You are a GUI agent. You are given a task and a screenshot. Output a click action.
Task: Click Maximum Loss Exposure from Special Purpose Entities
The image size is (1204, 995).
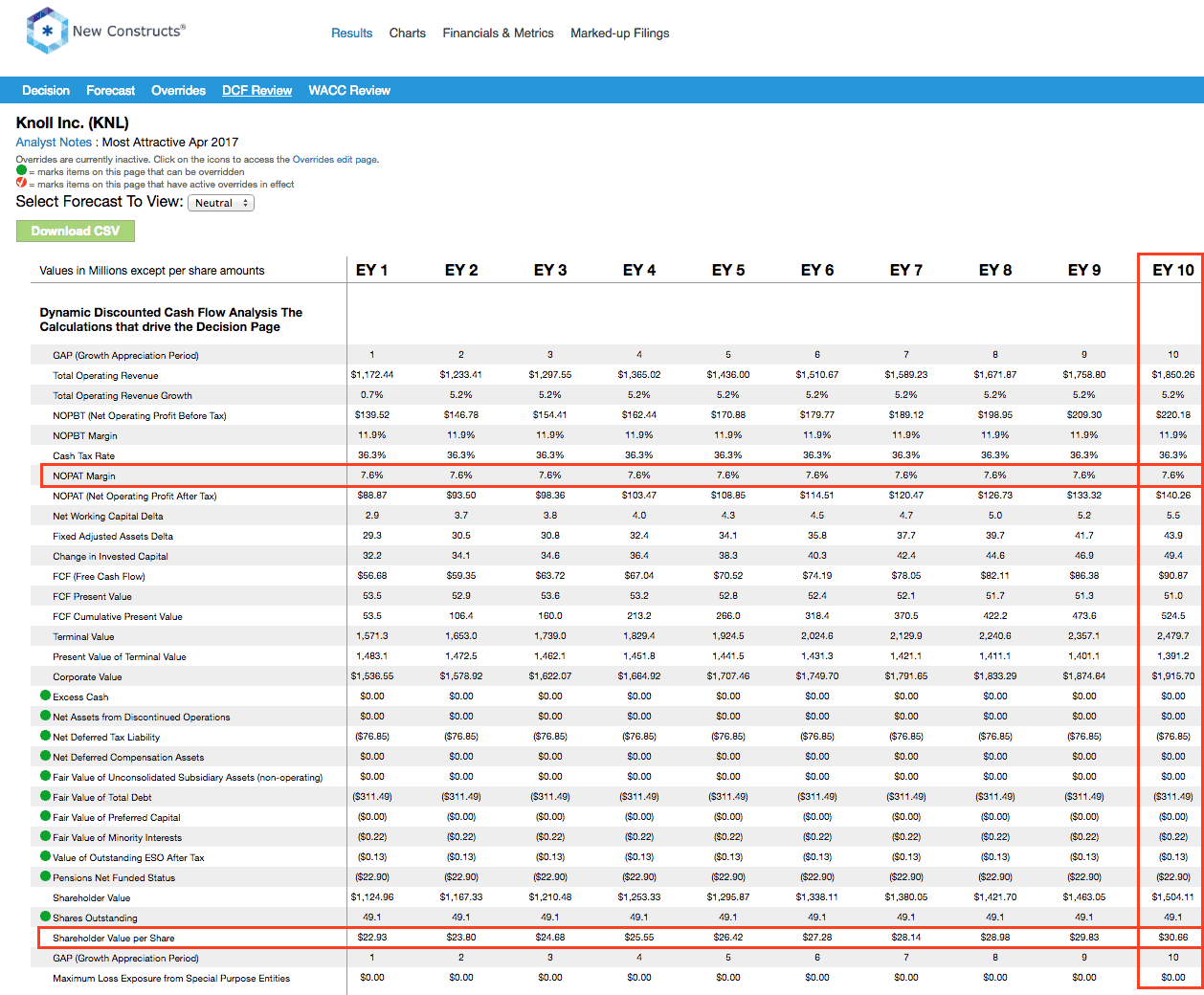(171, 978)
